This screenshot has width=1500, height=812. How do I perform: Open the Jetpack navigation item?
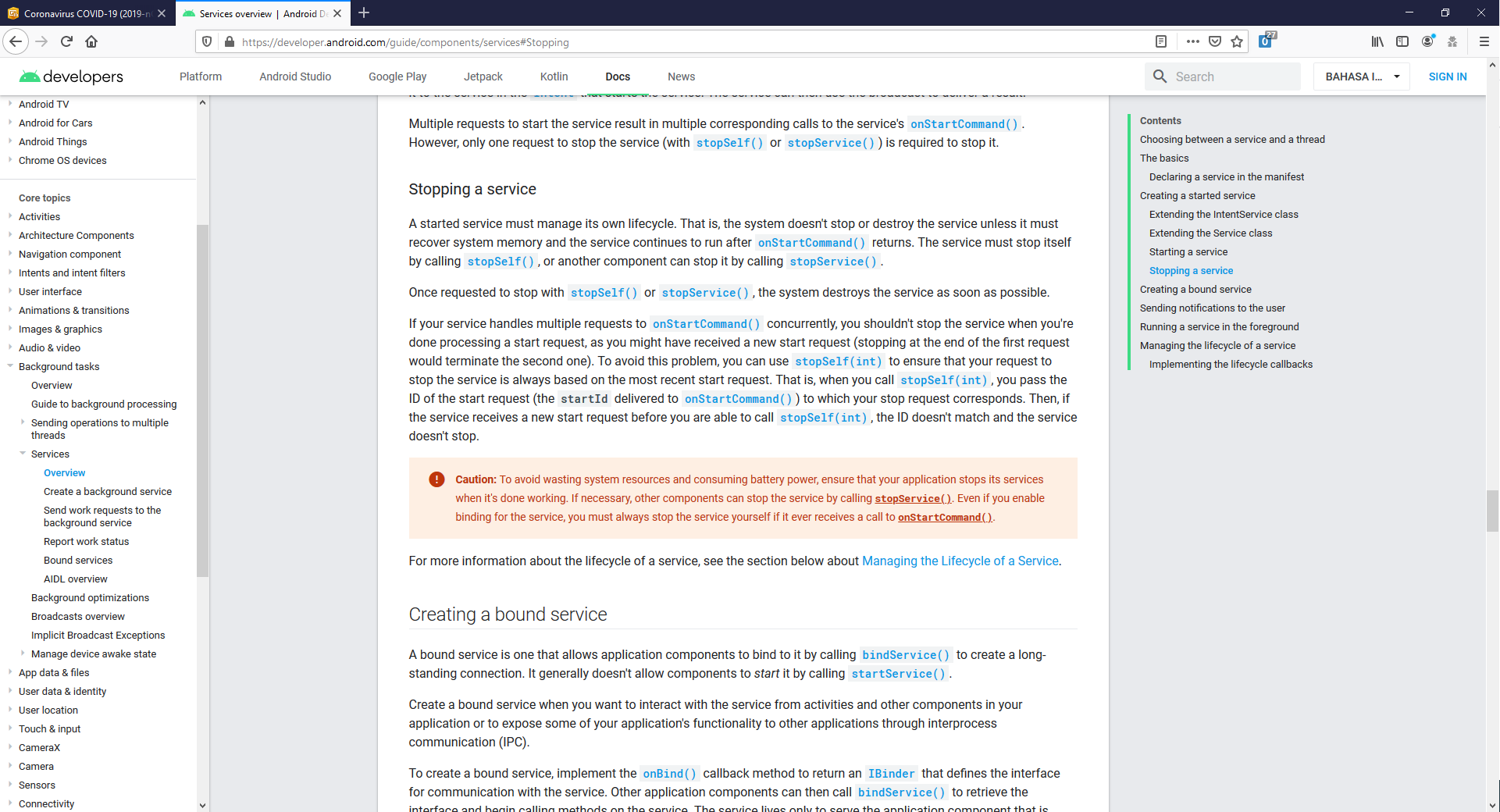pyautogui.click(x=483, y=76)
